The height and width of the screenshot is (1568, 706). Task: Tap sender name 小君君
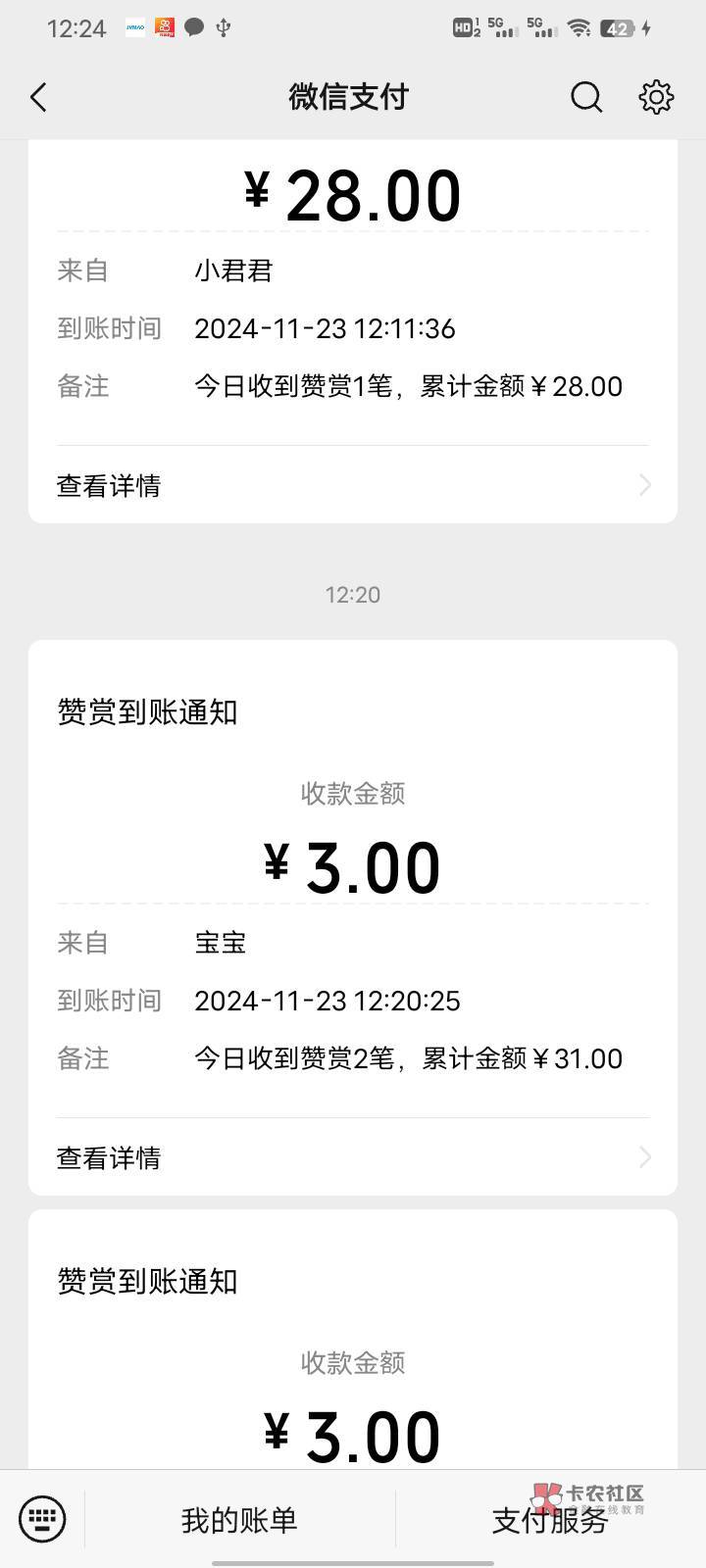pos(233,270)
